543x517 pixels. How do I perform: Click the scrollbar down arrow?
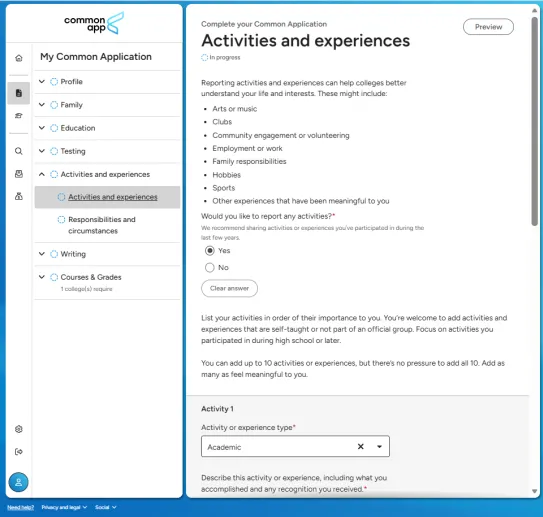(x=535, y=491)
